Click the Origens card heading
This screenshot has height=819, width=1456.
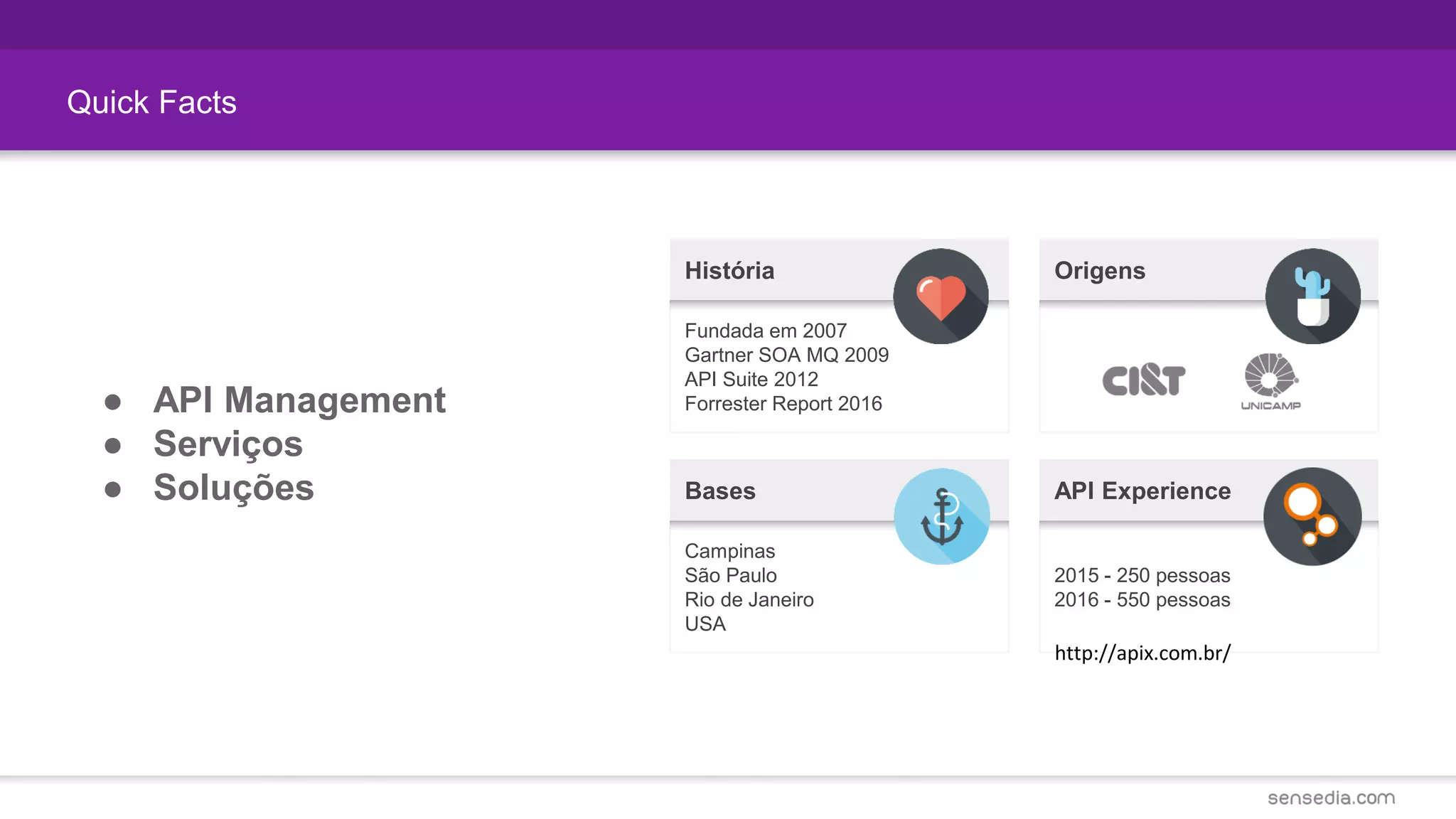1100,271
